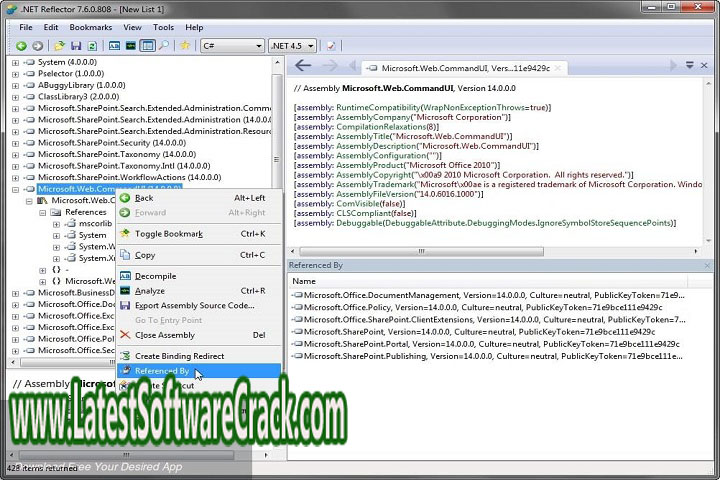
Task: Click the star Bookmarks toolbar icon
Action: [185, 46]
